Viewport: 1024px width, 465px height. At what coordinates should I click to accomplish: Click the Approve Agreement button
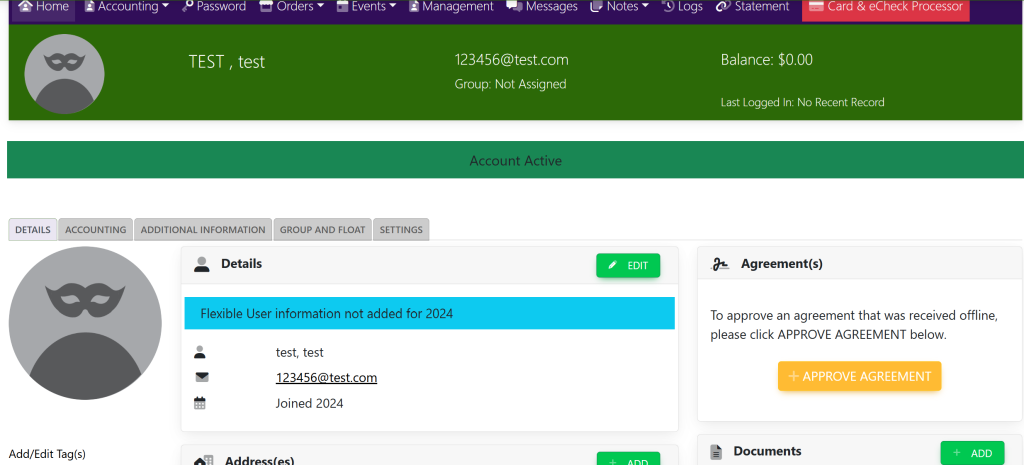pos(859,376)
